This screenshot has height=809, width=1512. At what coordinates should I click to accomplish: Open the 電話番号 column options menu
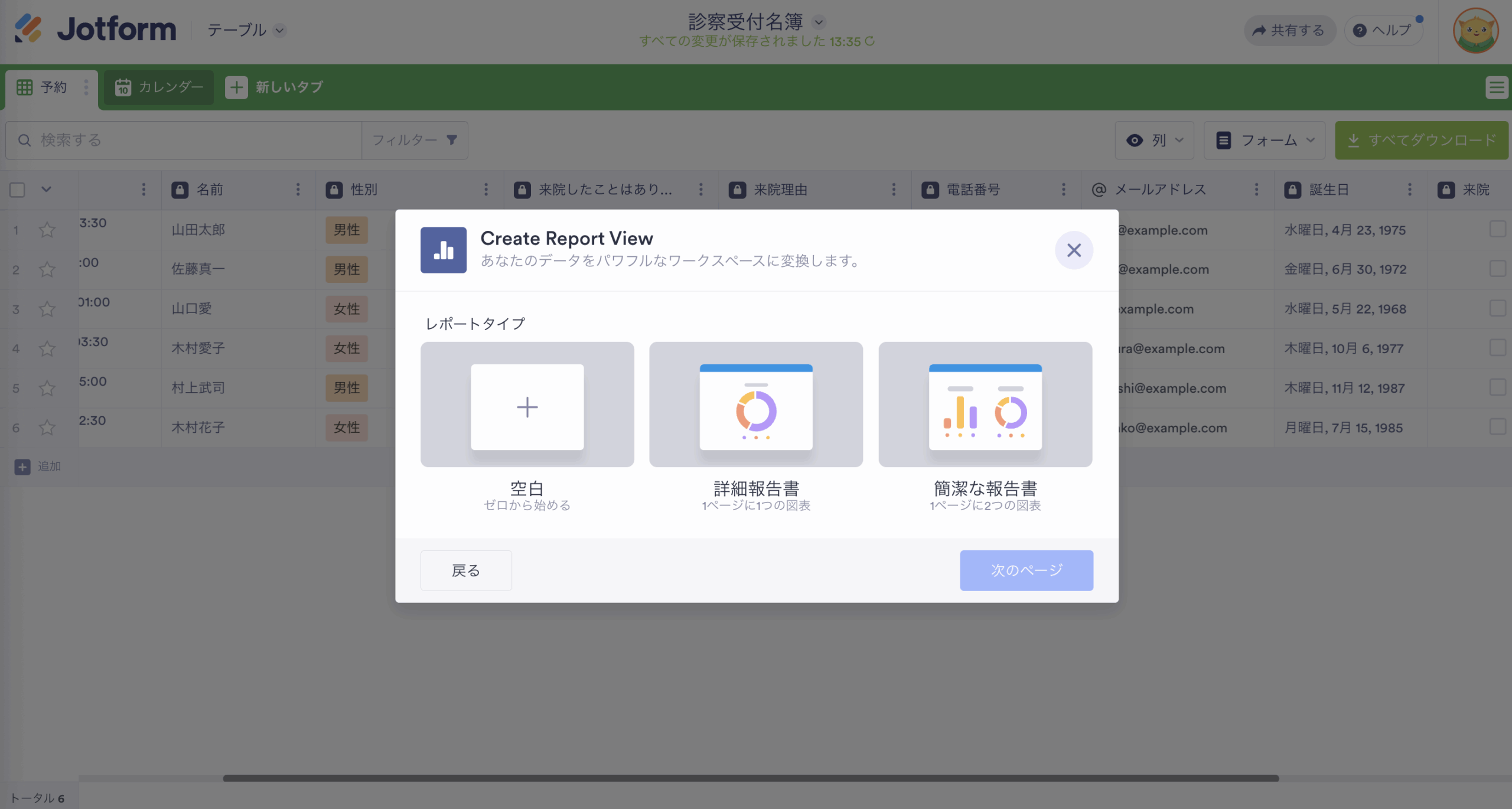coord(1064,190)
